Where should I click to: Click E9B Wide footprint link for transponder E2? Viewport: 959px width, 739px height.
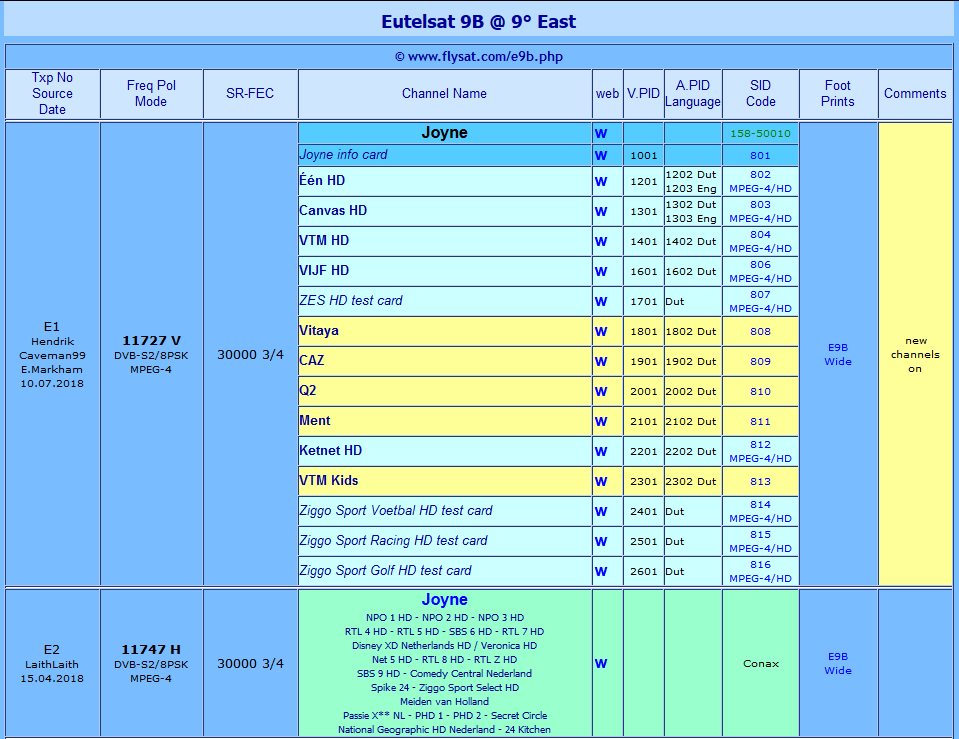coord(837,663)
